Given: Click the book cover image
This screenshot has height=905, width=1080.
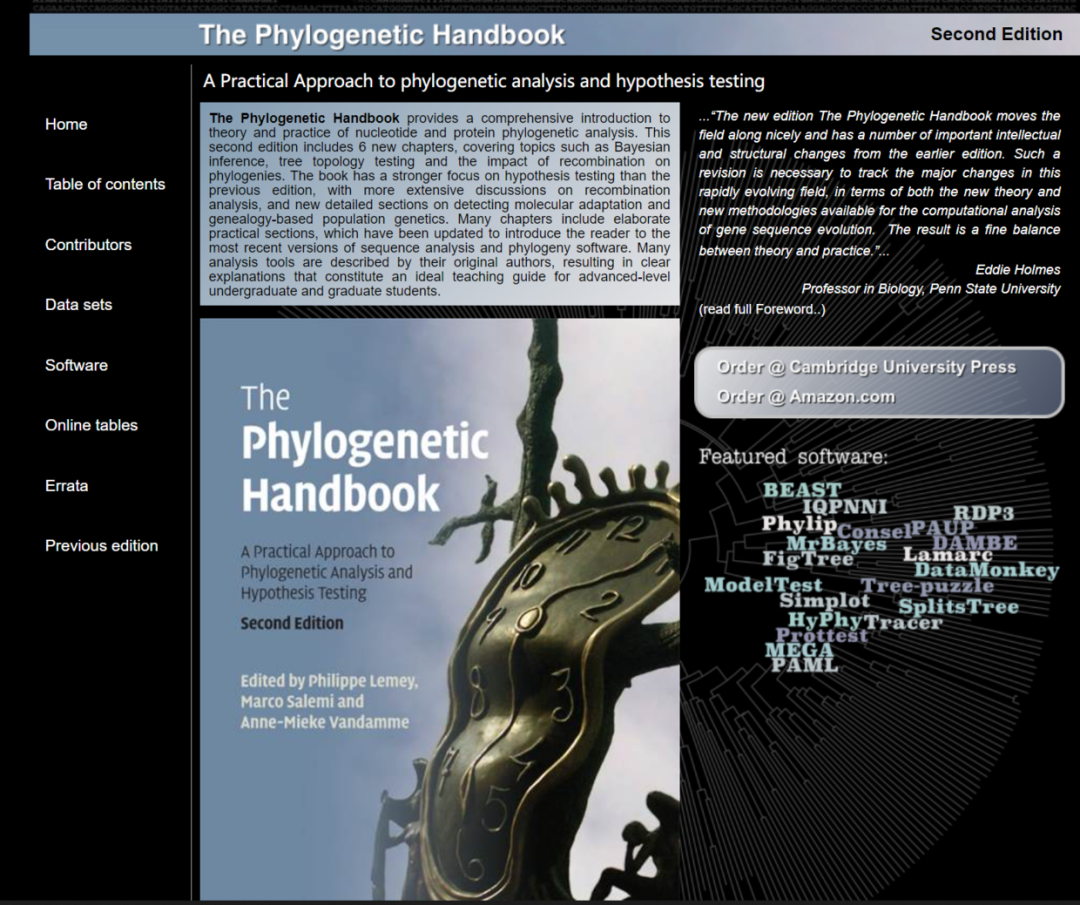Looking at the screenshot, I should tap(439, 609).
